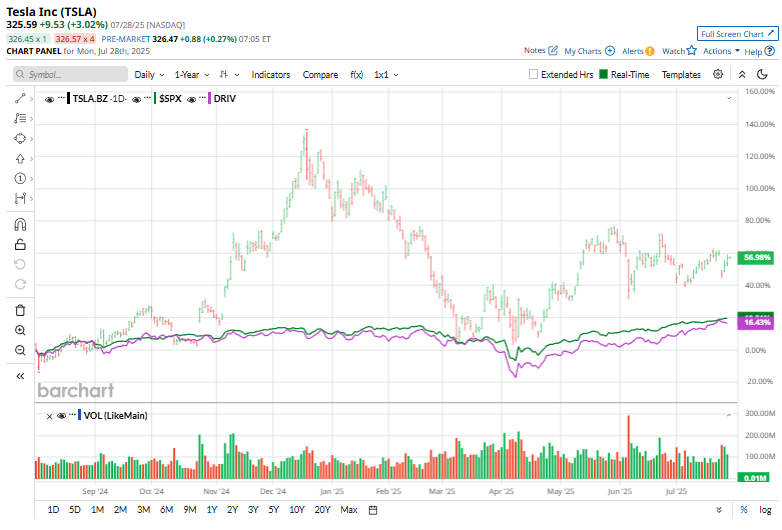
Task: Open the DRIV series options menu
Action: [x=202, y=98]
